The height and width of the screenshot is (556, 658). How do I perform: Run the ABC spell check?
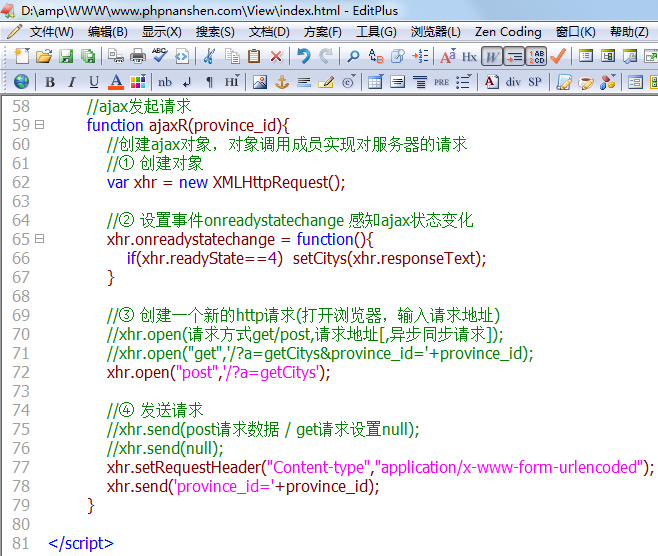(160, 56)
